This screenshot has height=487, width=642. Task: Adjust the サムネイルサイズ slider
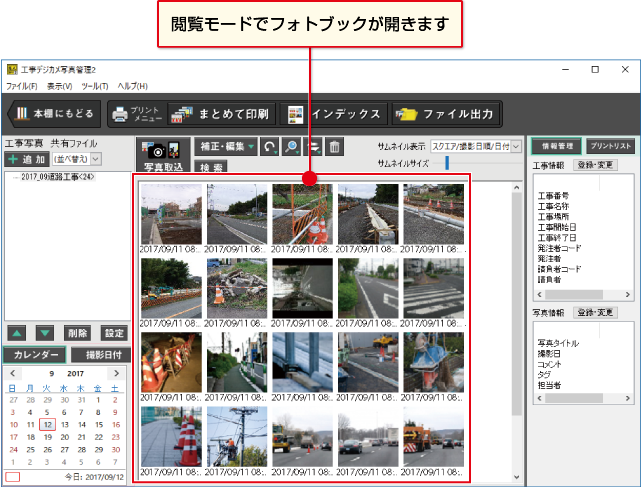pos(448,162)
